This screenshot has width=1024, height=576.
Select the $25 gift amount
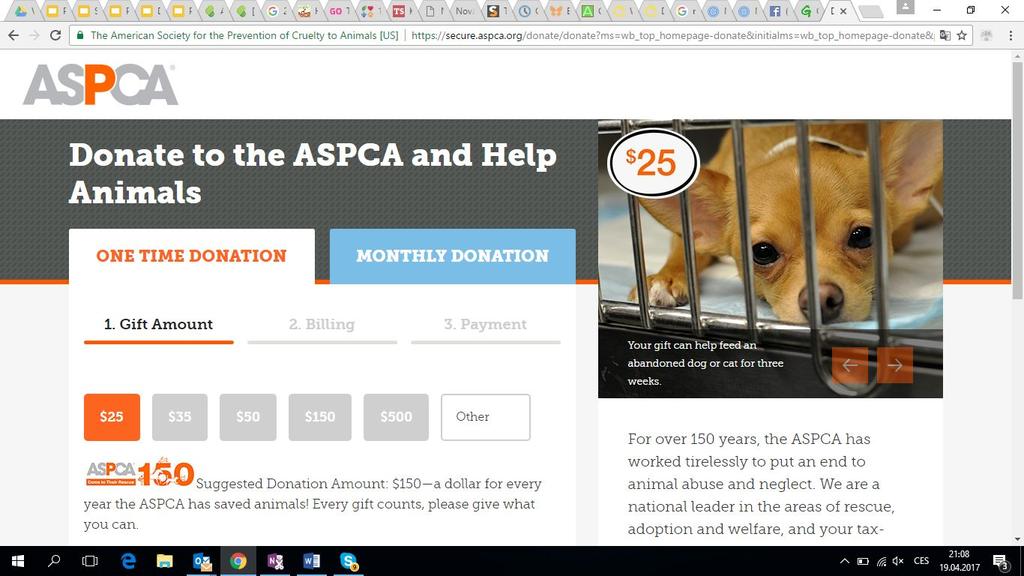click(112, 417)
